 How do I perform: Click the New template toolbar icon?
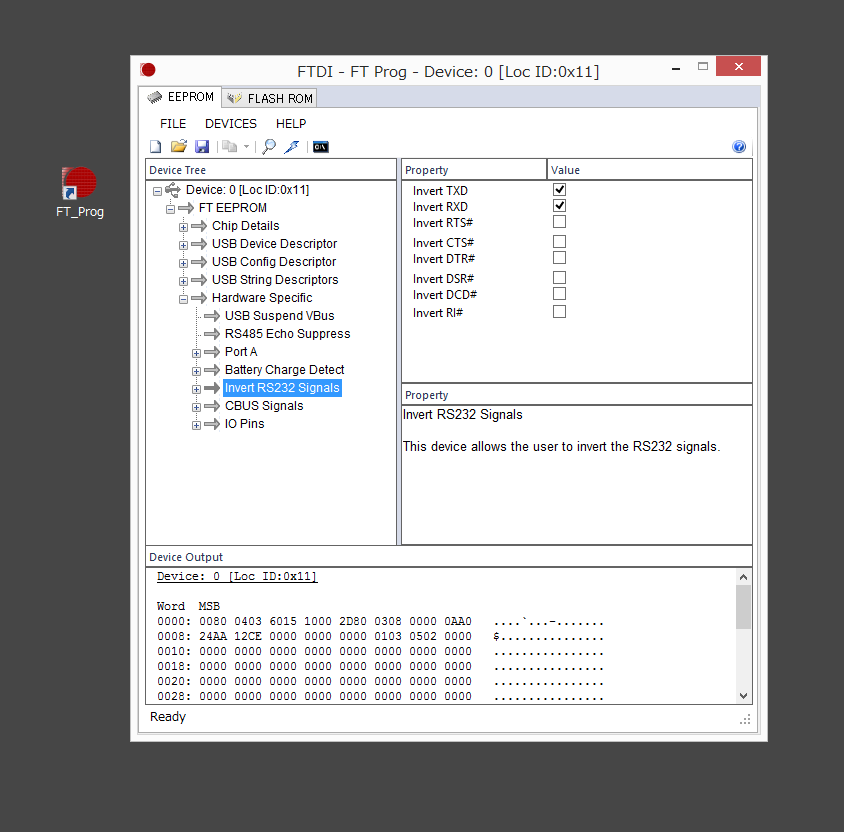[x=155, y=146]
